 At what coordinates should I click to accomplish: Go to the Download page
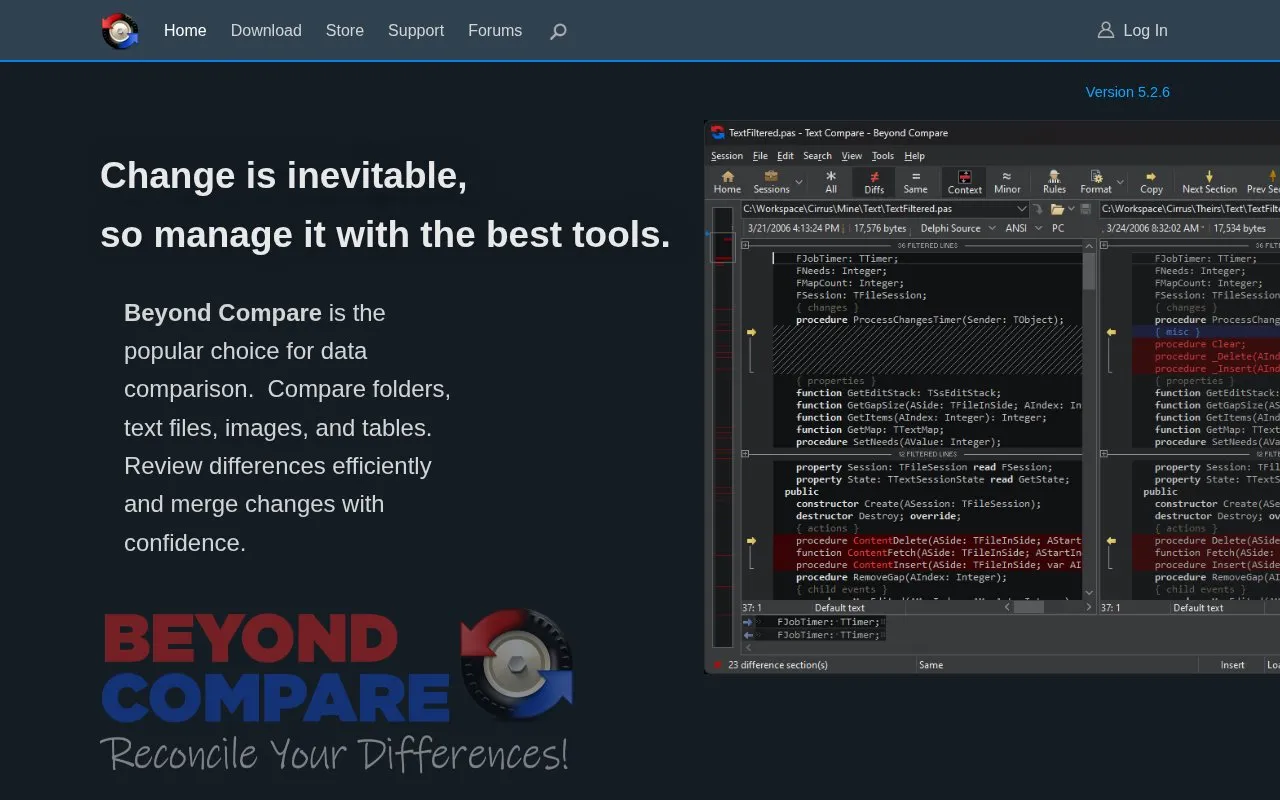click(266, 31)
